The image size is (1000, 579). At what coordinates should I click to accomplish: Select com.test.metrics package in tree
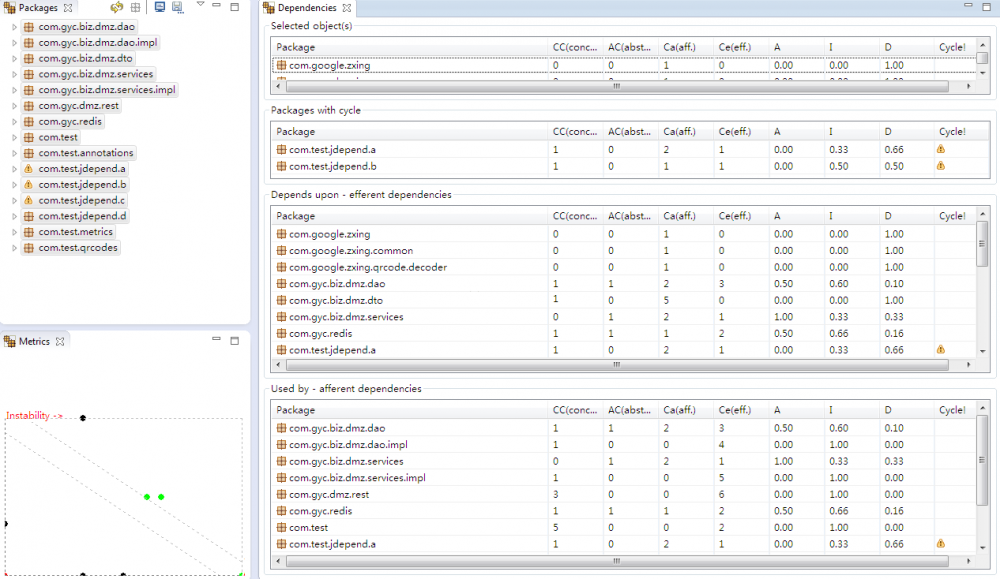coord(75,232)
